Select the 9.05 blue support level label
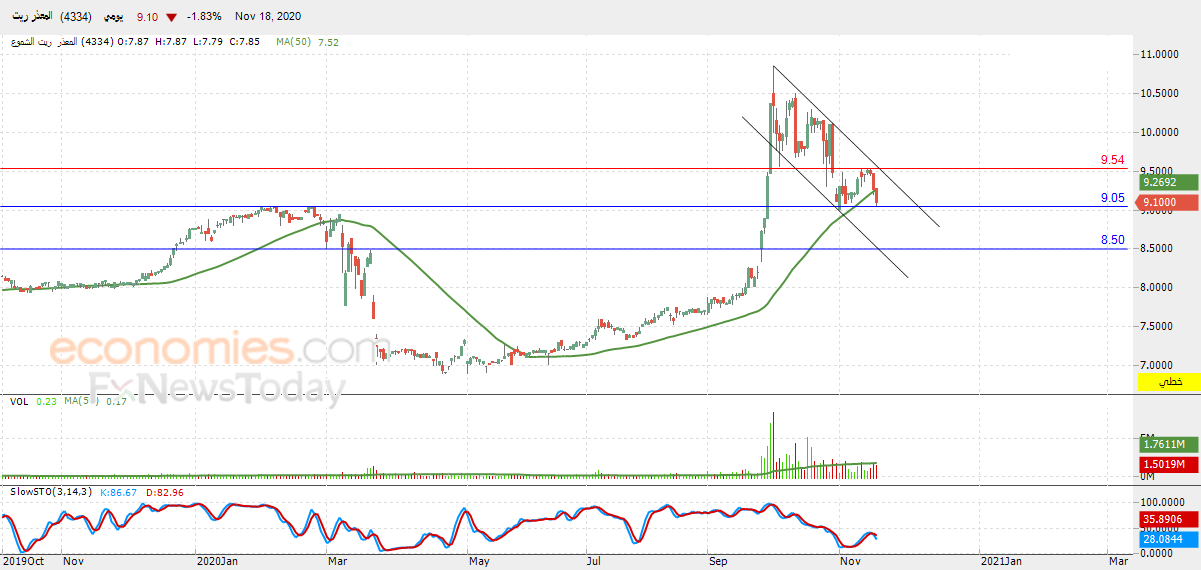1201x570 pixels. 1112,198
